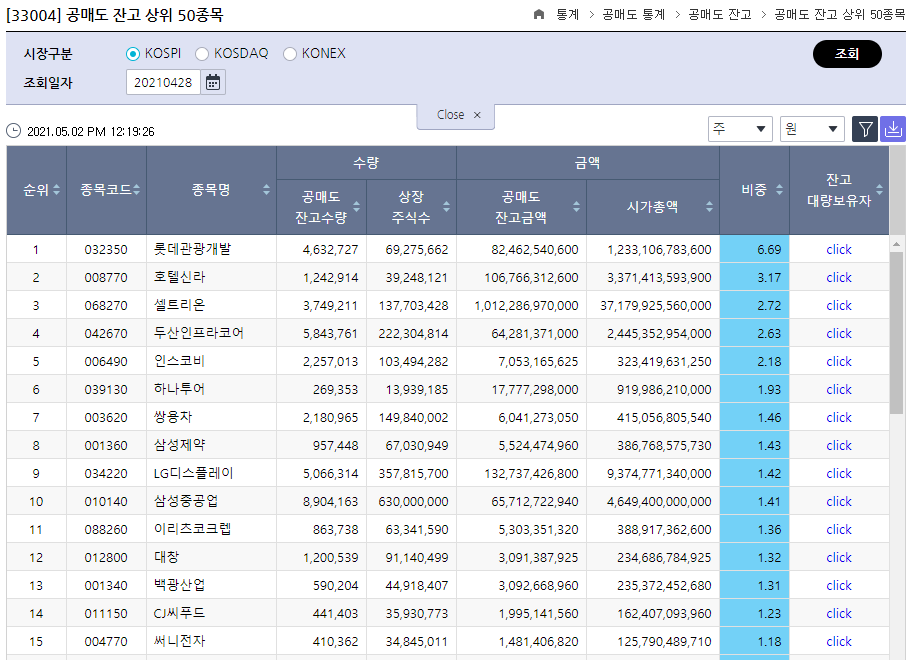Click the listed shares 630,000,000 cell
913x660 pixels.
(x=411, y=501)
